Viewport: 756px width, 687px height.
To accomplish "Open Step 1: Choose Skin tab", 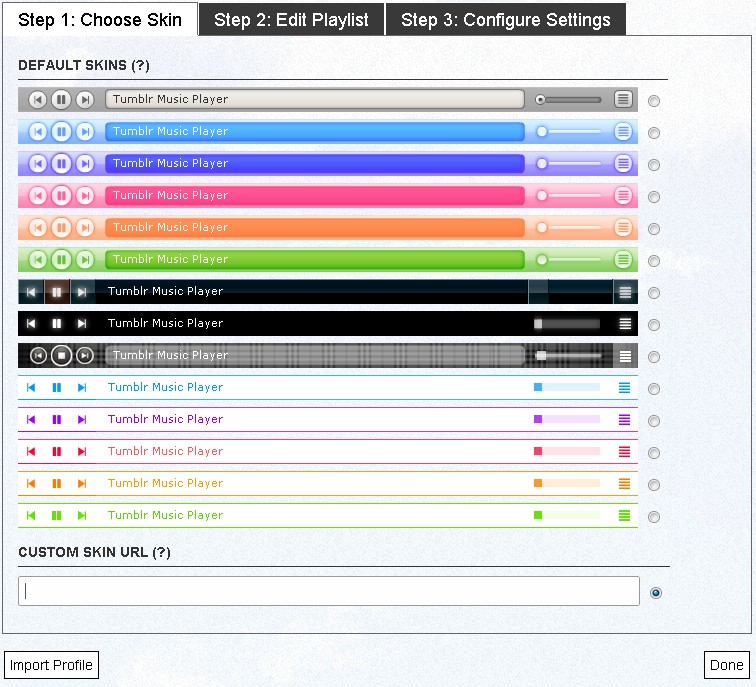I will coord(100,20).
